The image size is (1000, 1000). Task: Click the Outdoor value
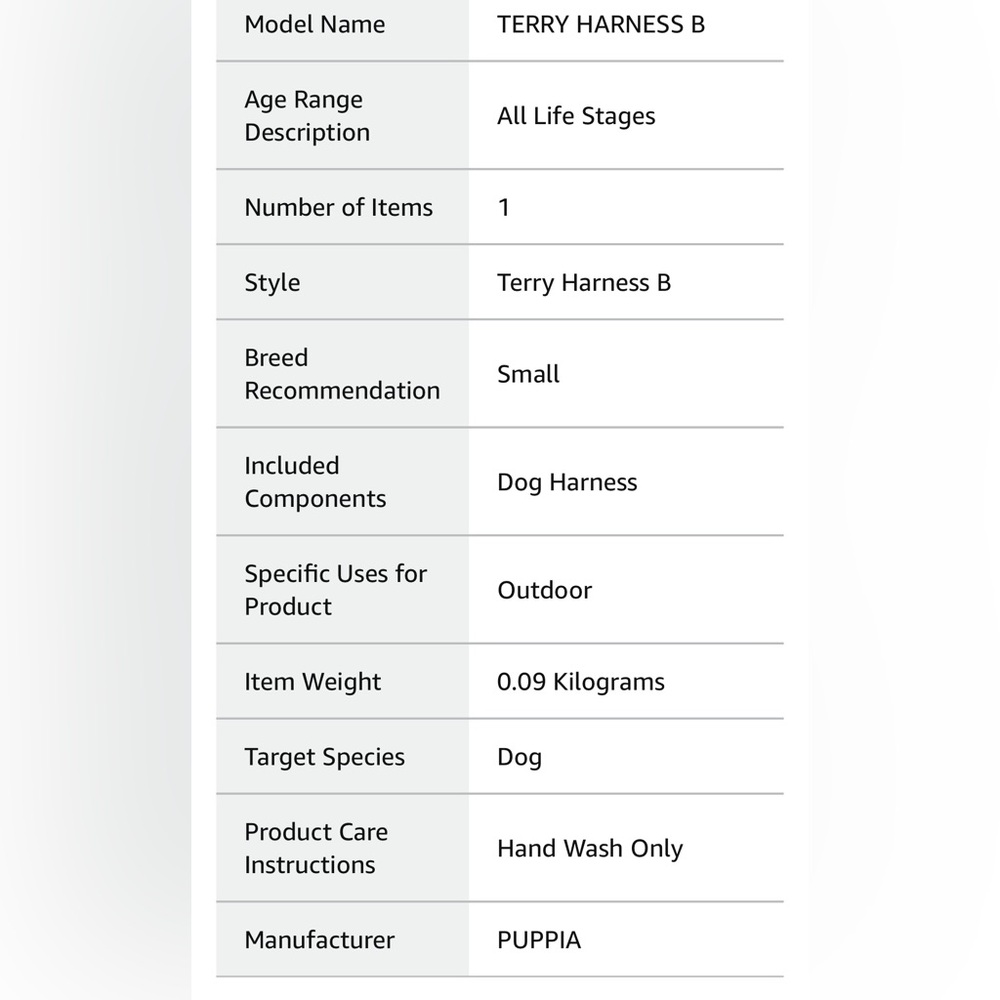tap(545, 590)
